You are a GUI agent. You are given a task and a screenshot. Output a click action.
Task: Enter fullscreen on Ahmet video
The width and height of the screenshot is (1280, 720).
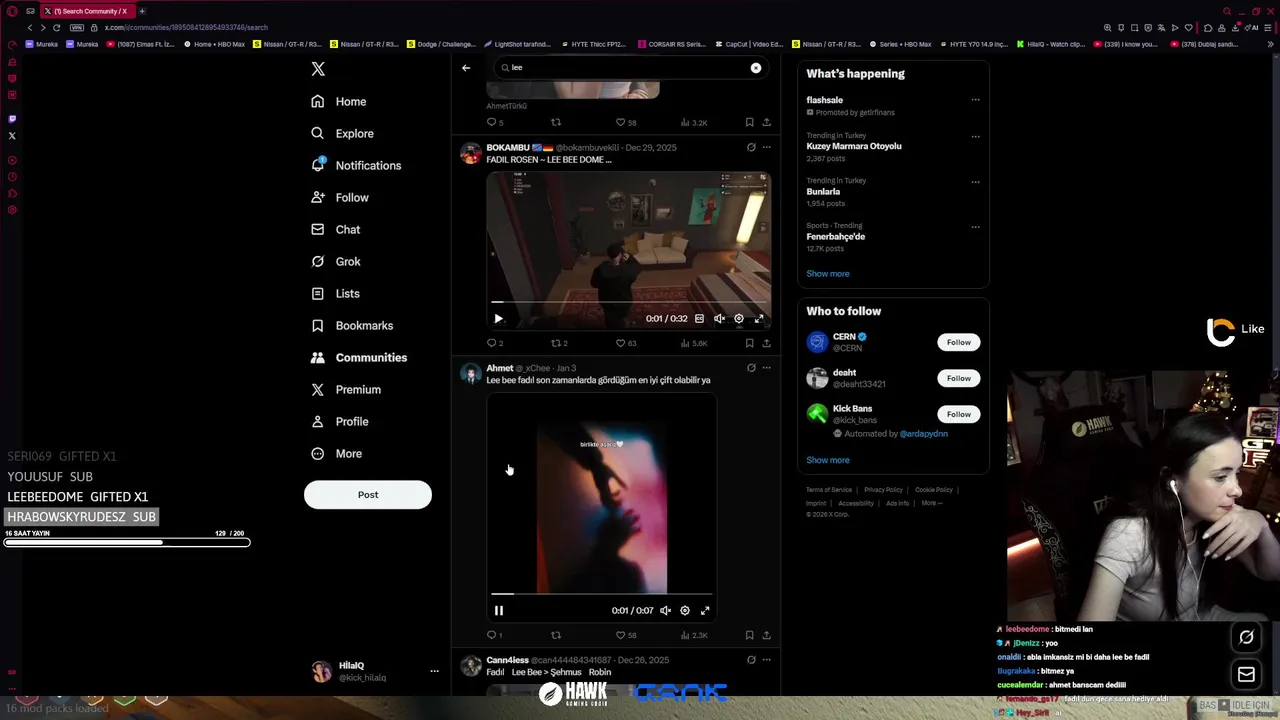[x=705, y=610]
